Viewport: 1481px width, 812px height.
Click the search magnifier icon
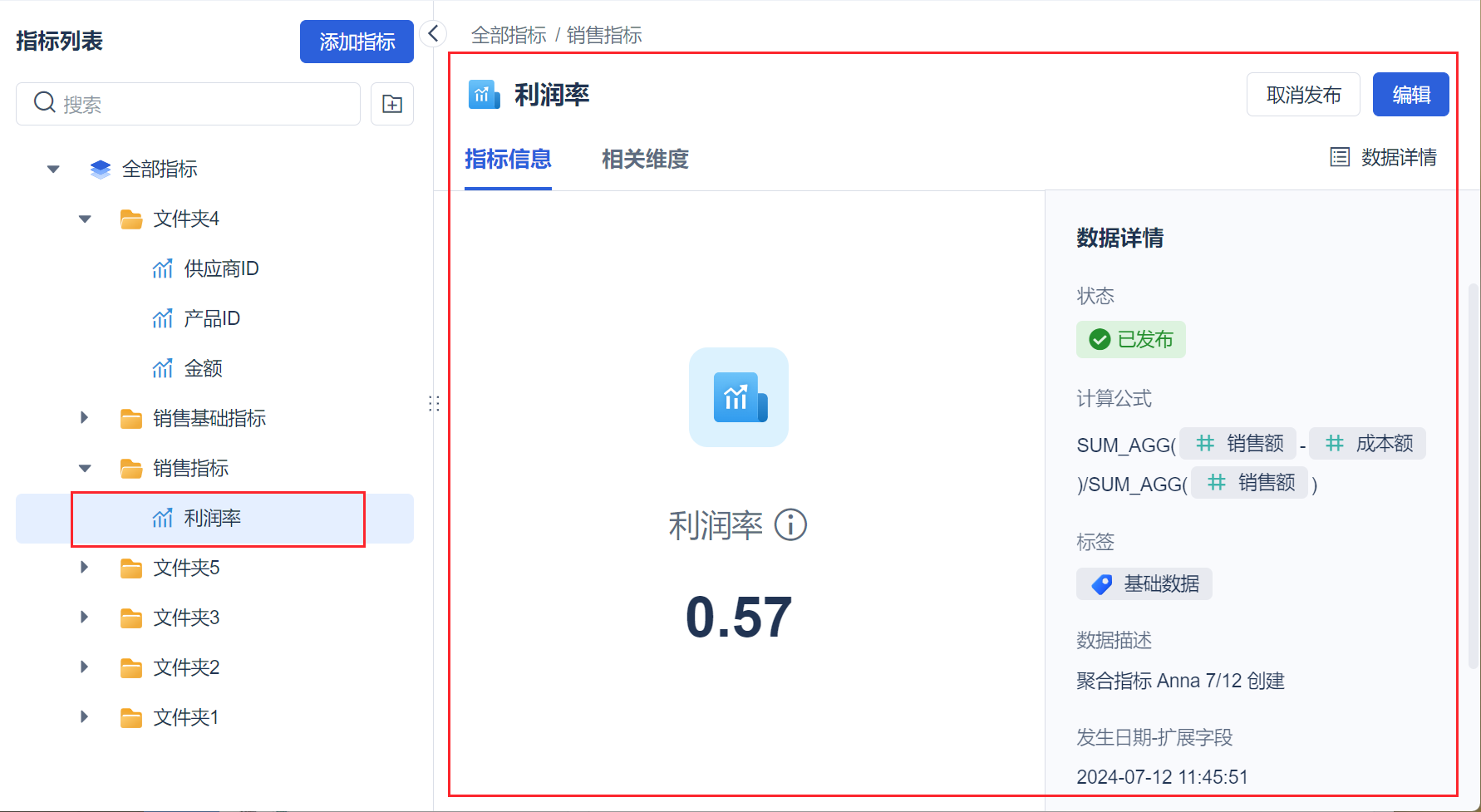(44, 103)
